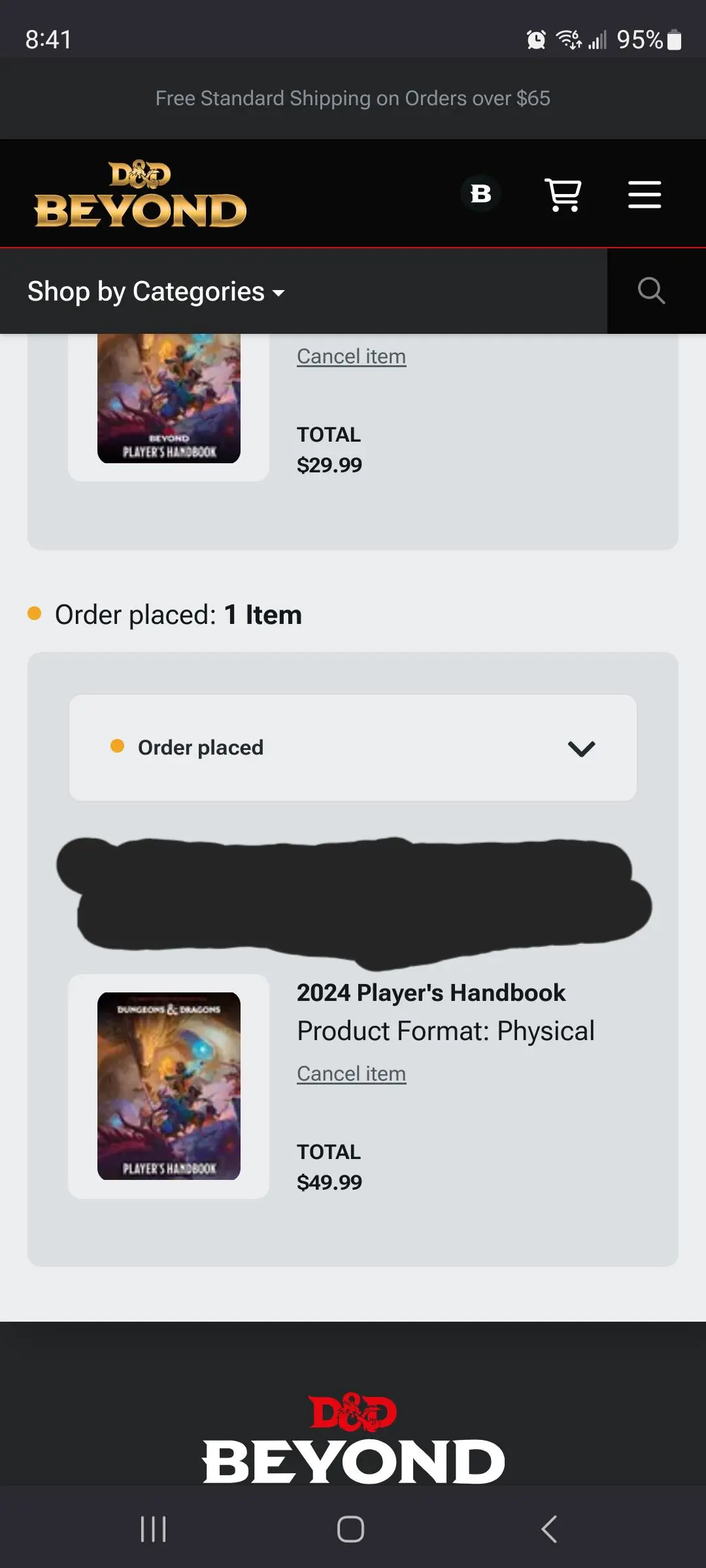This screenshot has height=1568, width=706.
Task: Click the D&D Beyond gold logo
Action: (x=139, y=193)
